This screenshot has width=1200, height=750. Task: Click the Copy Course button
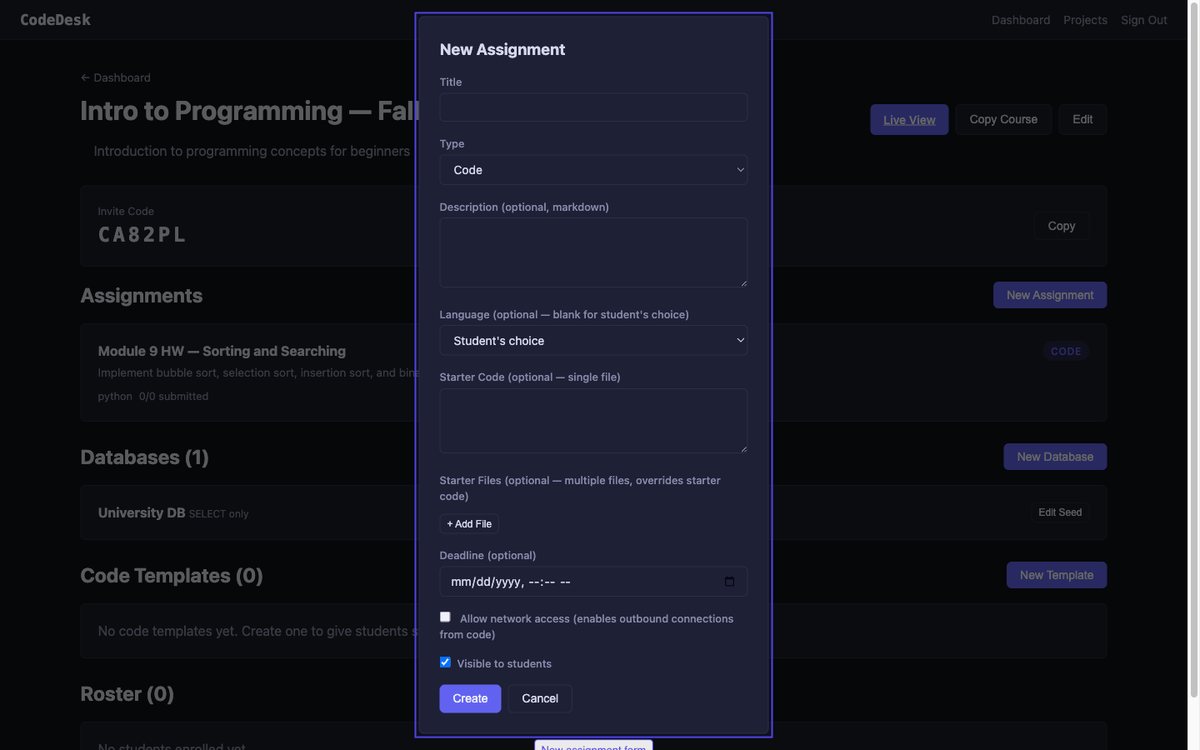pos(1003,120)
